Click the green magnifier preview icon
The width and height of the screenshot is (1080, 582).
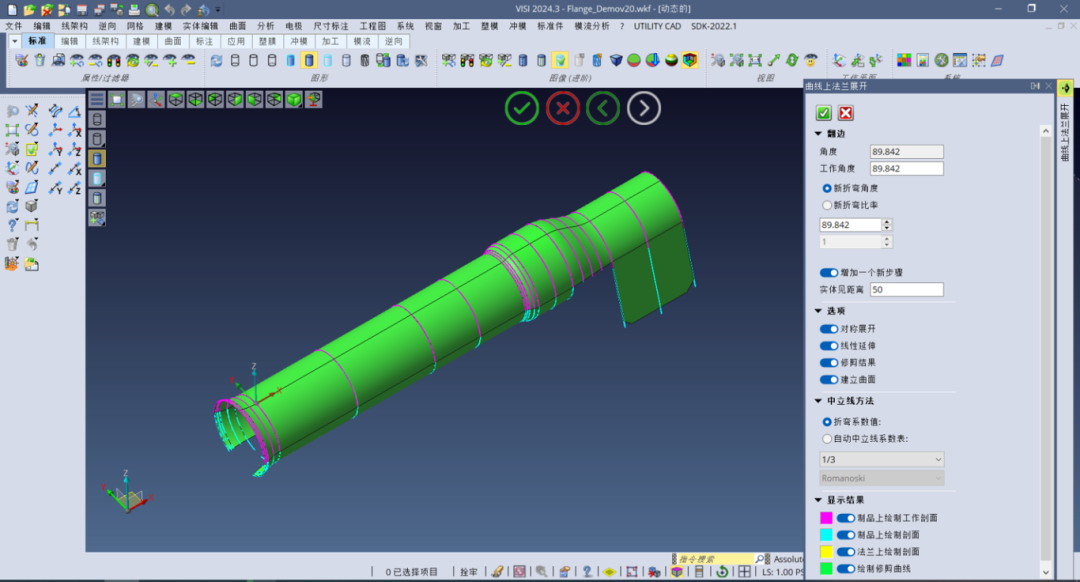pyautogui.click(x=152, y=10)
